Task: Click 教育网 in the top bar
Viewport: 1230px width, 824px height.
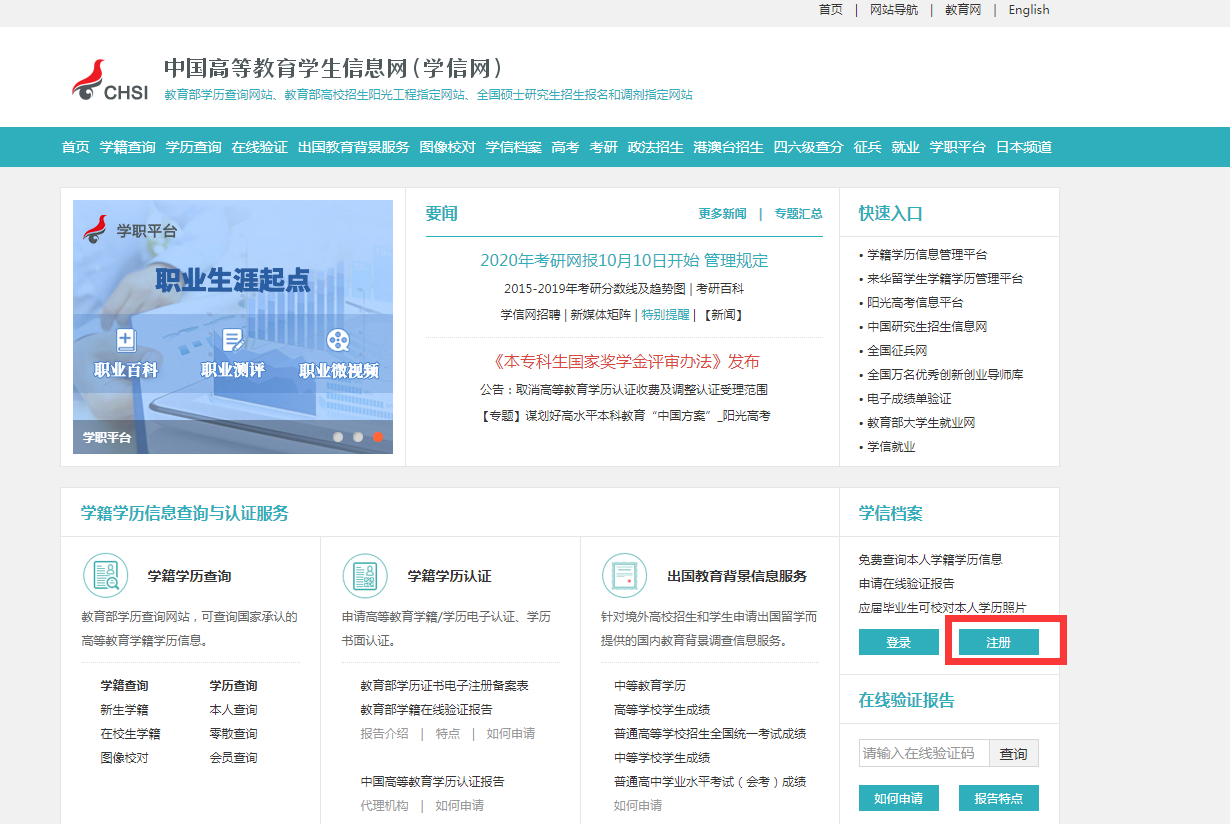Action: coord(963,10)
